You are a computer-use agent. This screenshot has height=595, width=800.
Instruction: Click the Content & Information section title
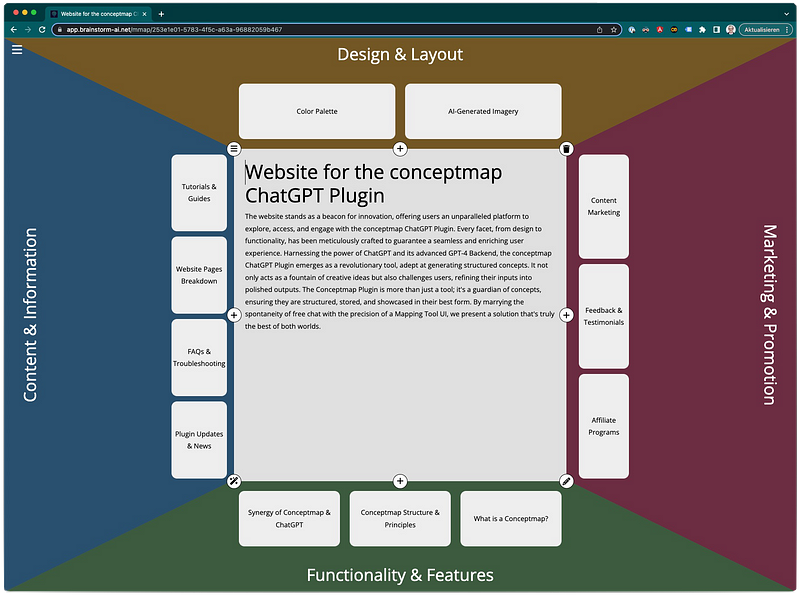(x=30, y=315)
